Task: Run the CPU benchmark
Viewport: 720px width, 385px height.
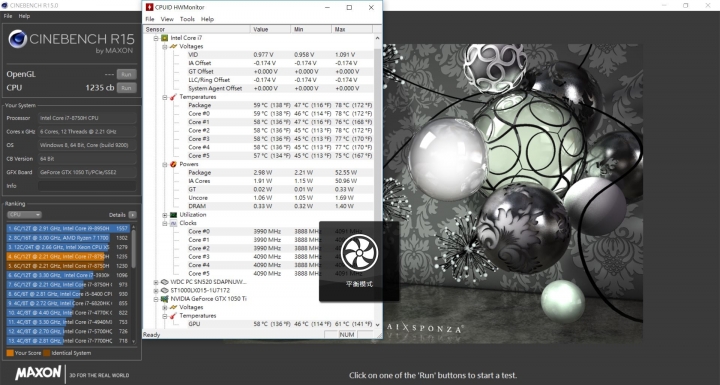Action: pos(126,88)
